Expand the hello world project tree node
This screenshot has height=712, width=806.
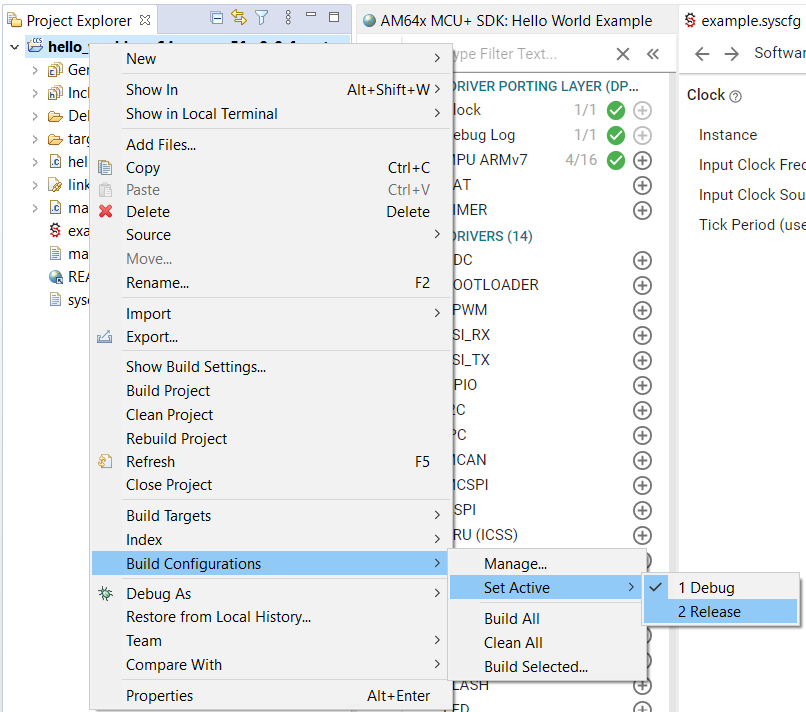[x=15, y=47]
